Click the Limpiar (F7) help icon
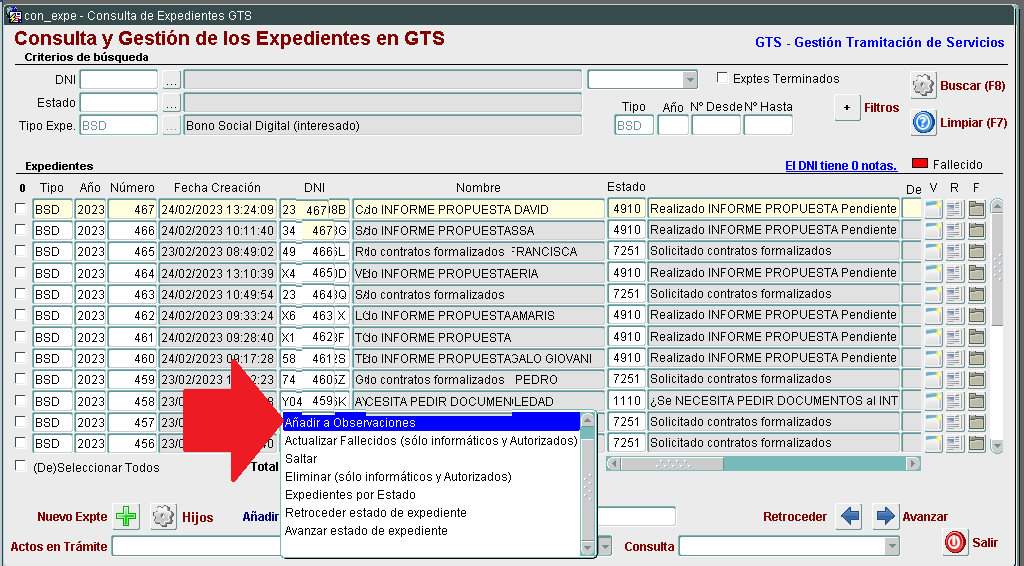The image size is (1024, 566). click(x=923, y=123)
